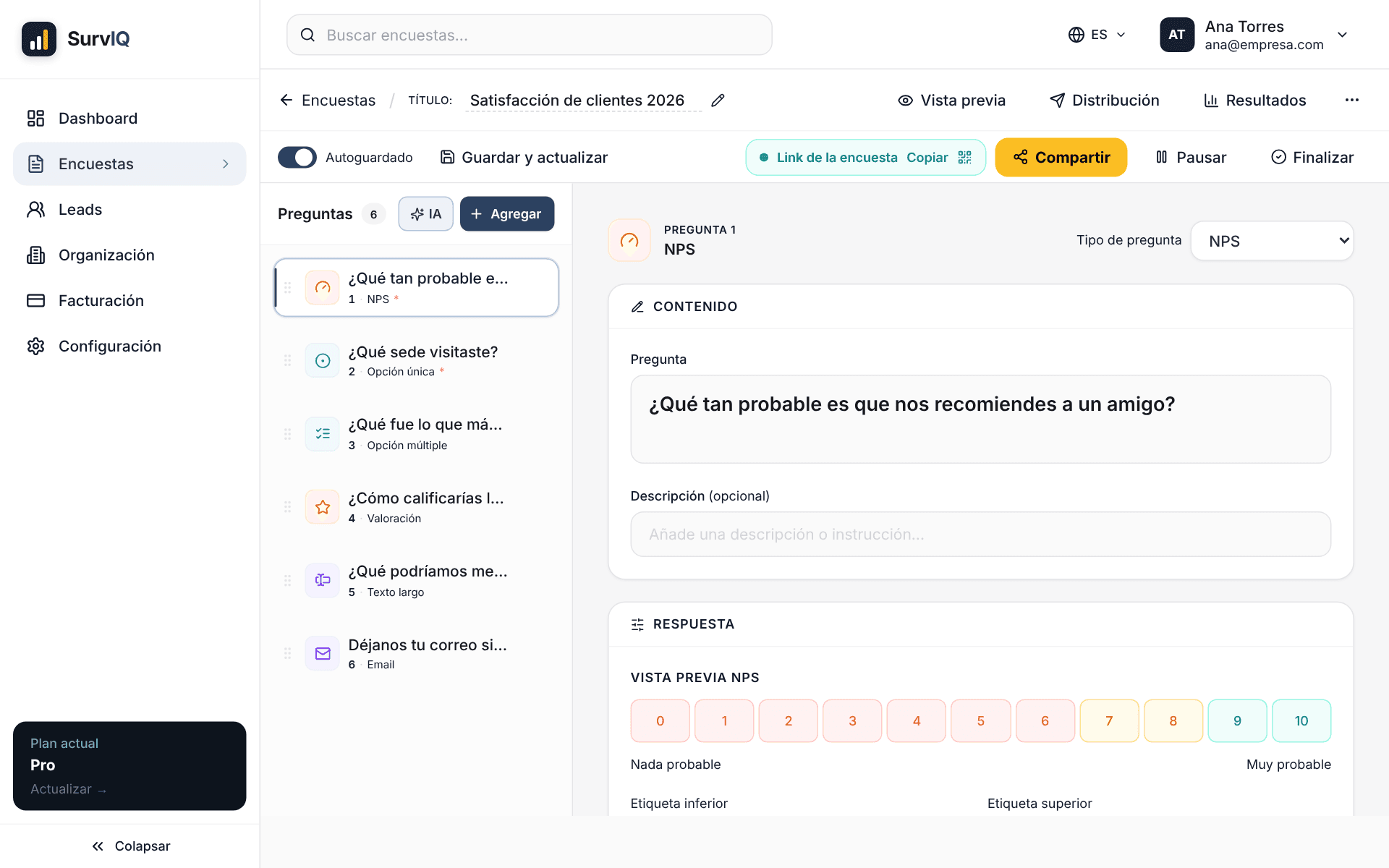Image resolution: width=1389 pixels, height=868 pixels.
Task: Click in the Buscar encuestas search field
Action: pos(530,35)
